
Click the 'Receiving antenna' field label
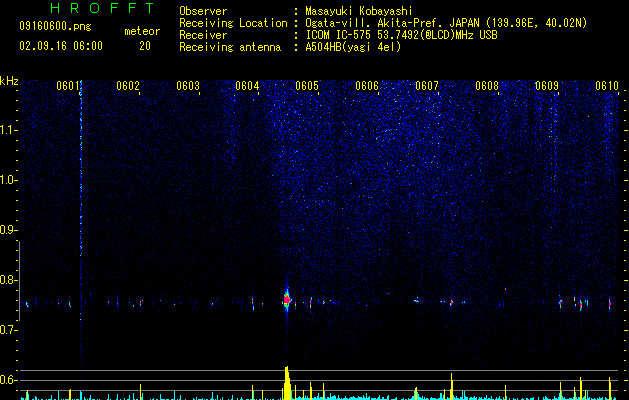[x=230, y=47]
